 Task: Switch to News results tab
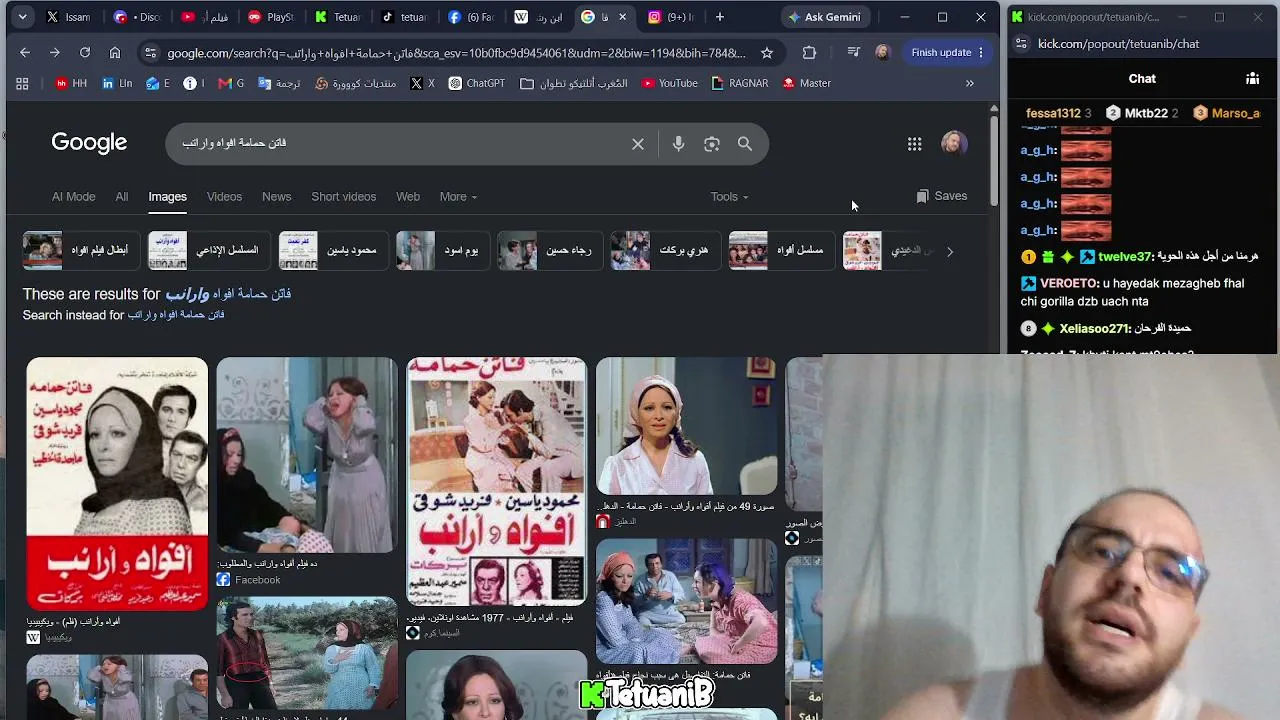[x=277, y=197]
